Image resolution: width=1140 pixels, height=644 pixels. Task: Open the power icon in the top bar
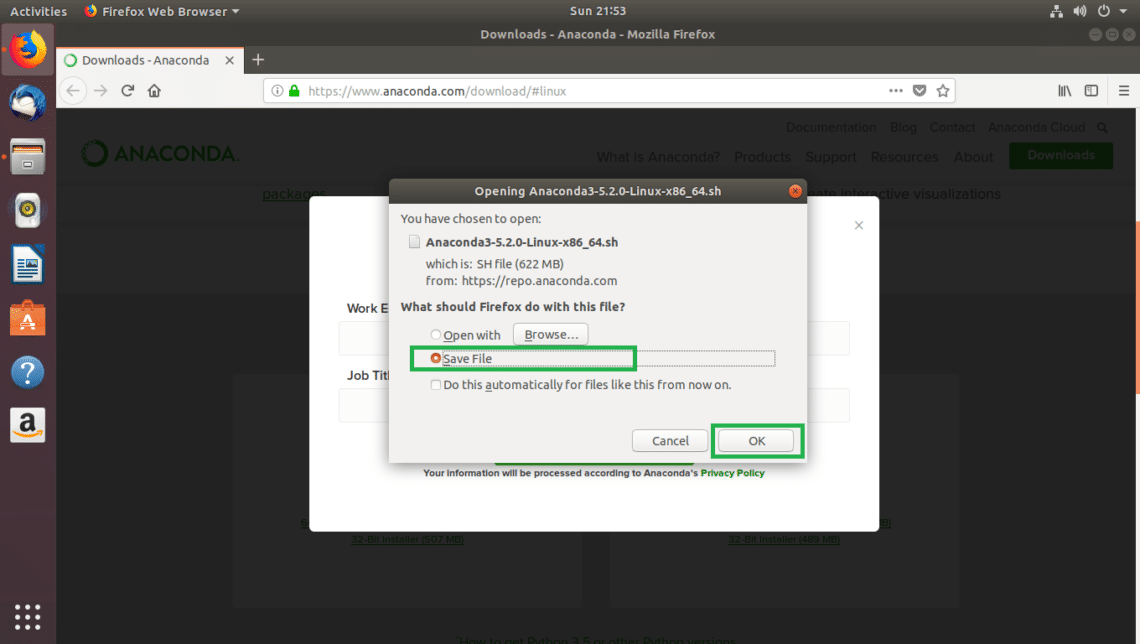point(1104,11)
